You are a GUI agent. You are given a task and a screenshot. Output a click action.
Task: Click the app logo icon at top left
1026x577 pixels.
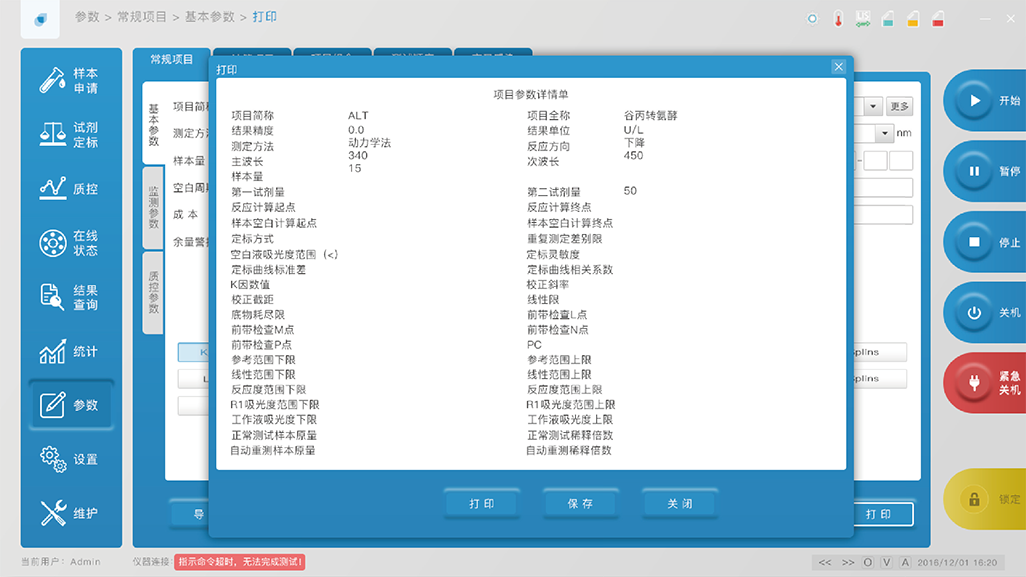pos(41,19)
